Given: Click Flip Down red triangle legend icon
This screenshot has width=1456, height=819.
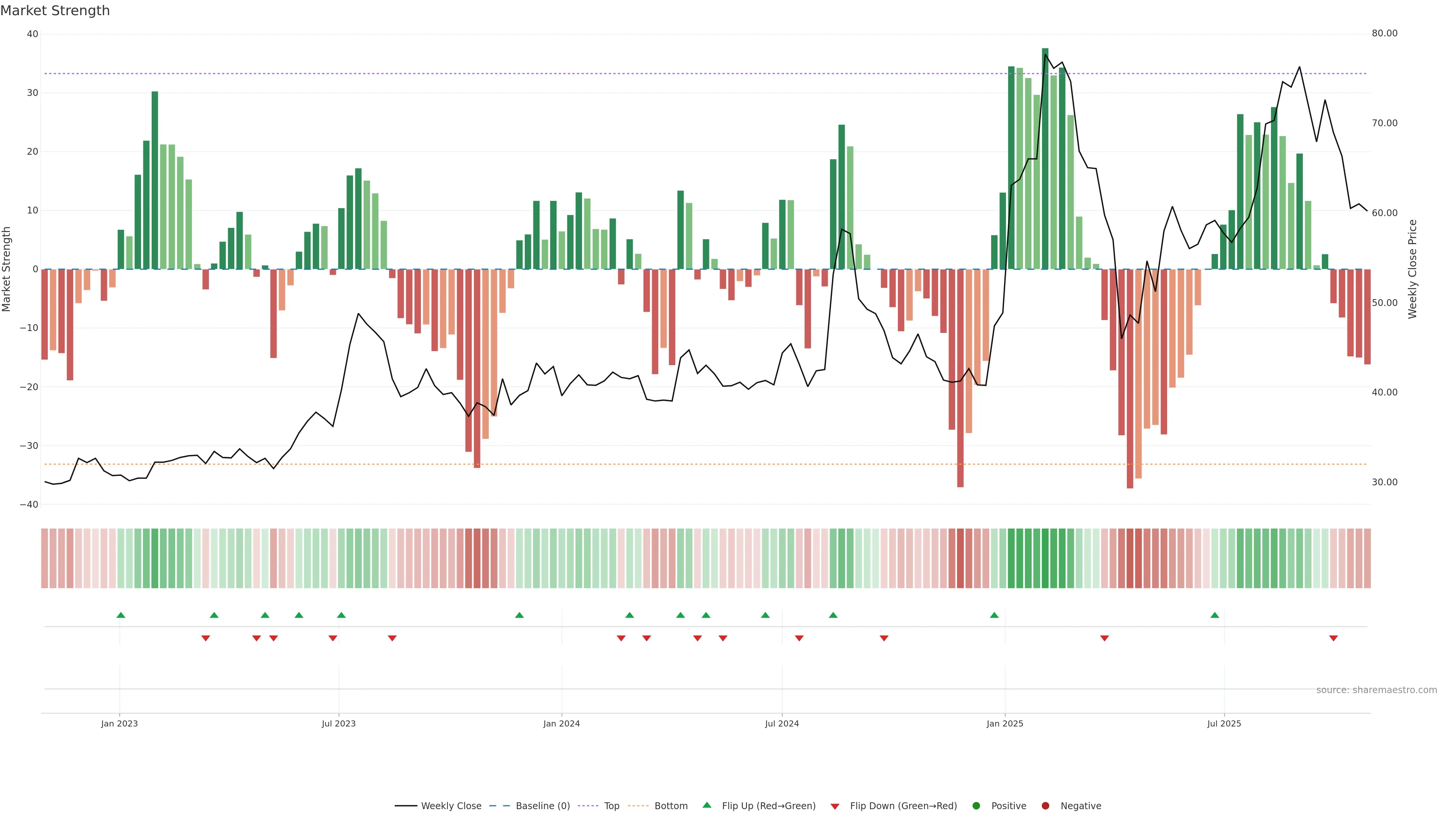Looking at the screenshot, I should (835, 806).
